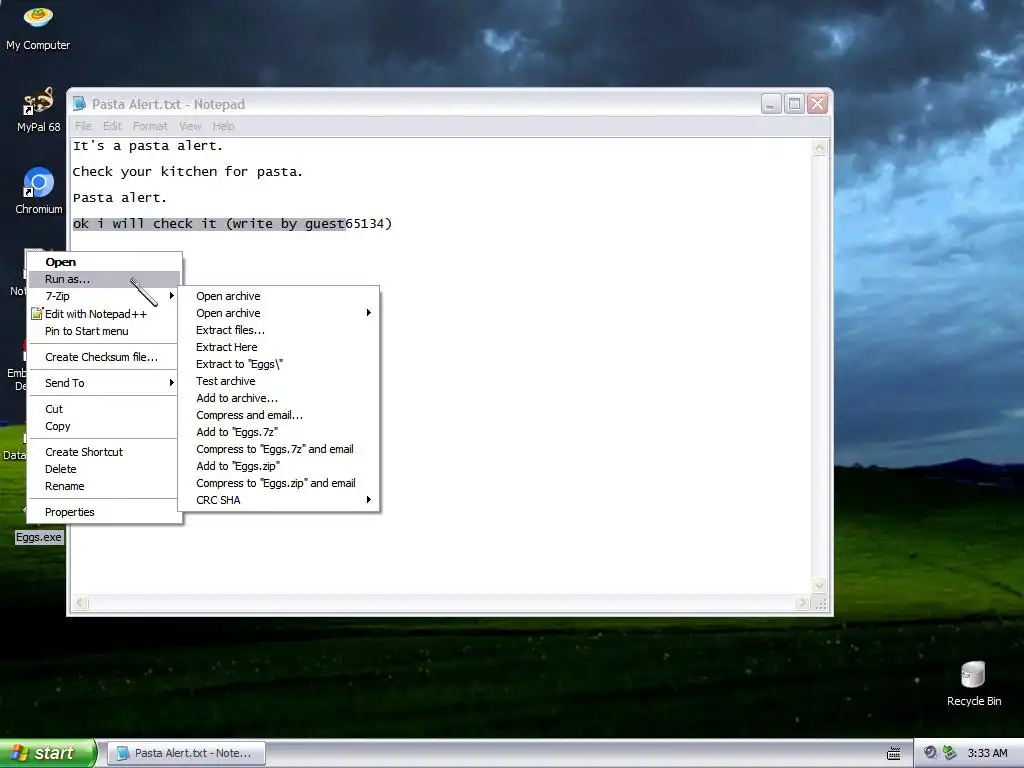
Task: Click the Start button
Action: pos(48,753)
